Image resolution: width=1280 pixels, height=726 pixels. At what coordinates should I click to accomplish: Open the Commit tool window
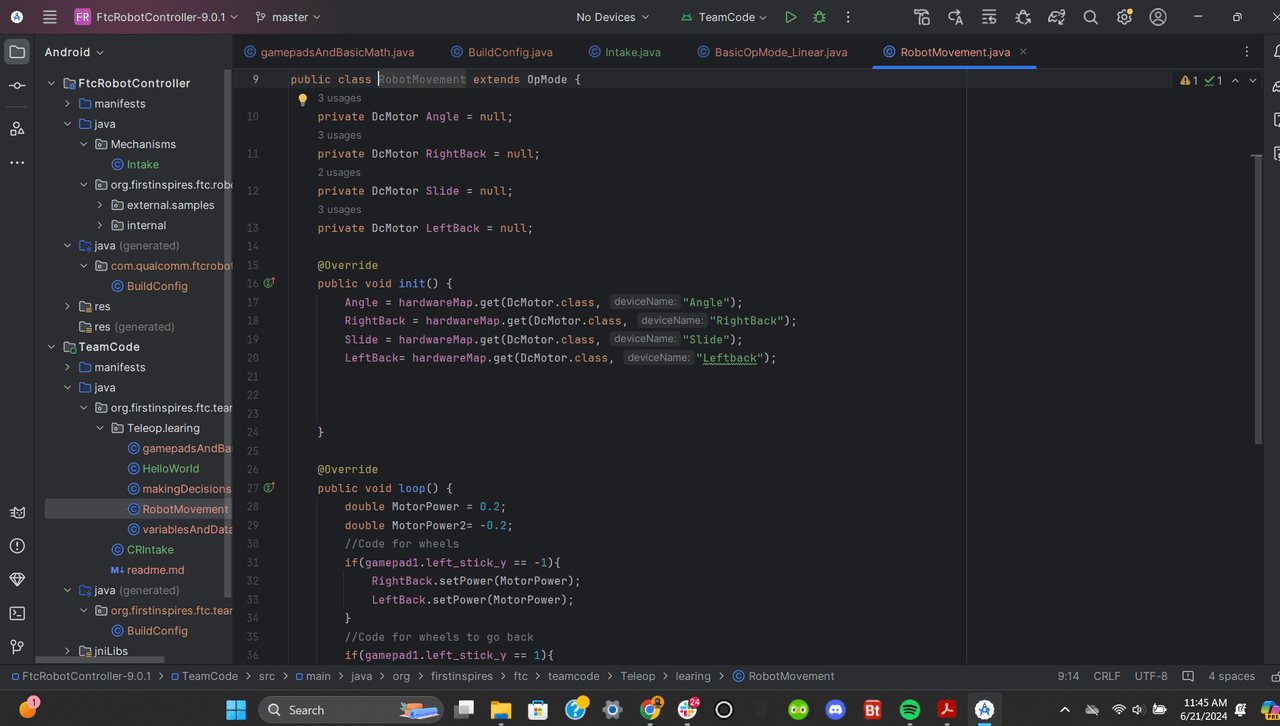tap(17, 86)
